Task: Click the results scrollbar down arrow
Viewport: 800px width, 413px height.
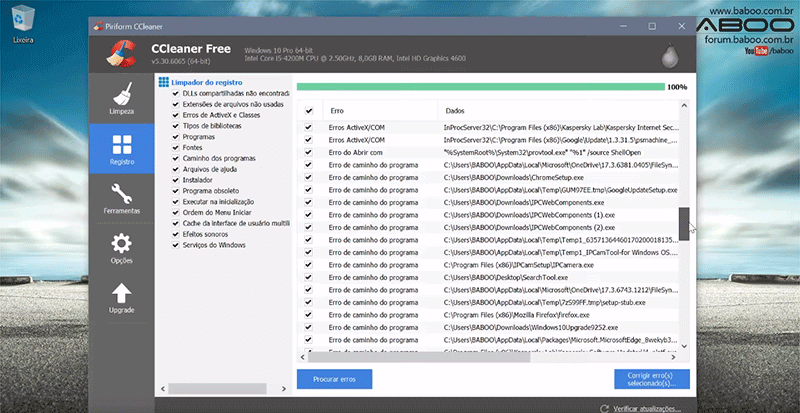Action: (x=684, y=346)
